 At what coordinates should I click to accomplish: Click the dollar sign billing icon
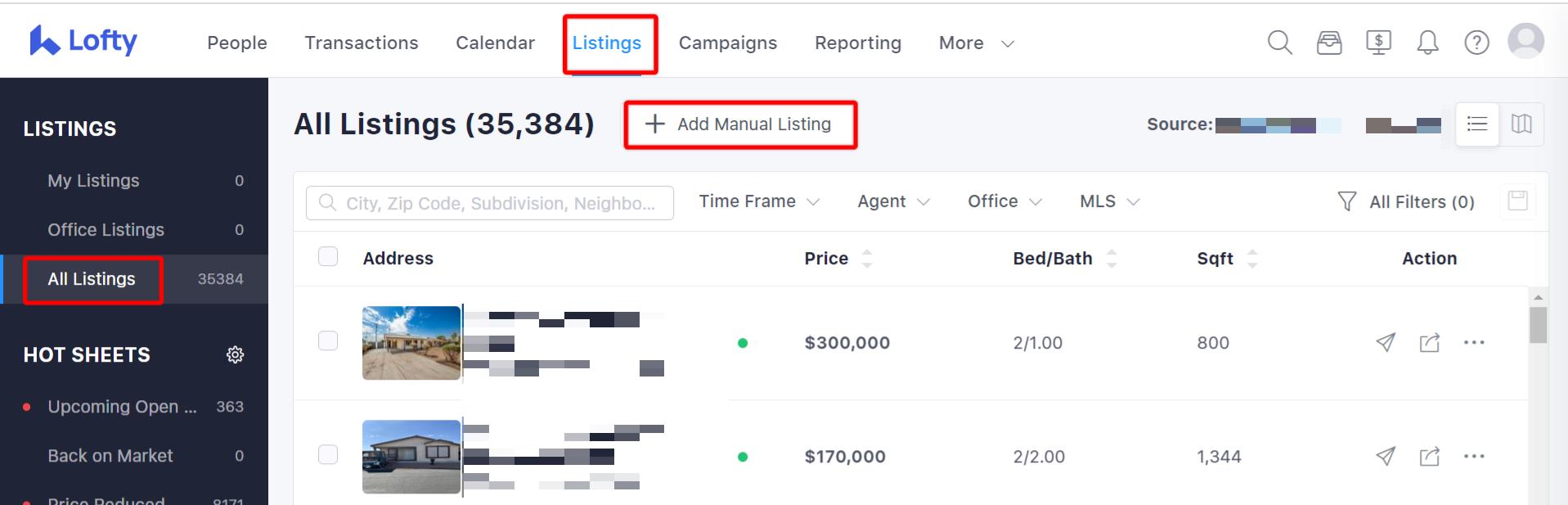point(1378,43)
